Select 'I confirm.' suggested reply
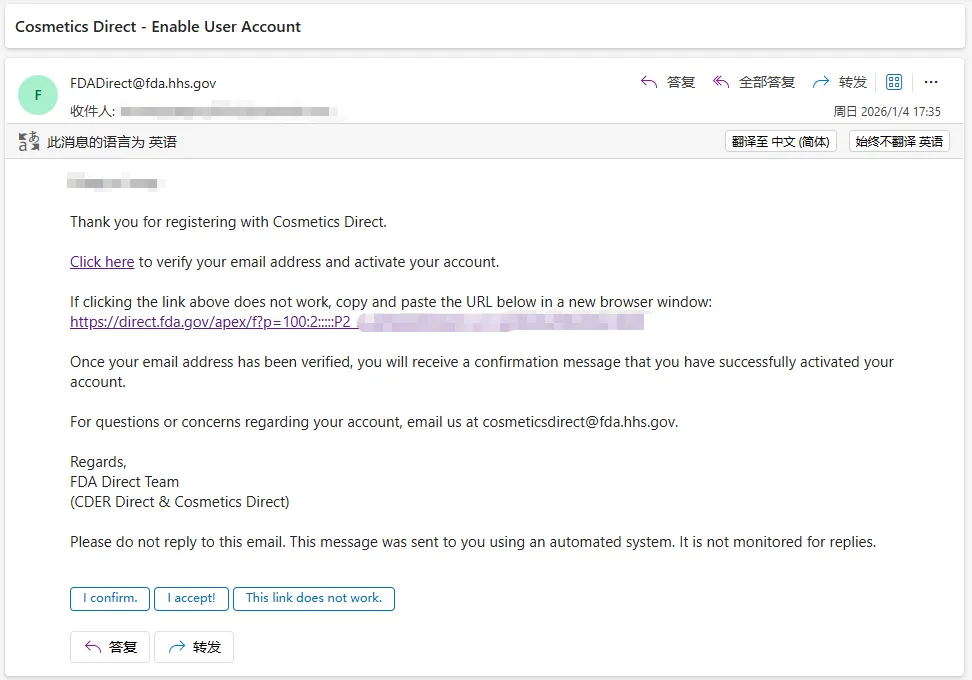 [x=110, y=598]
